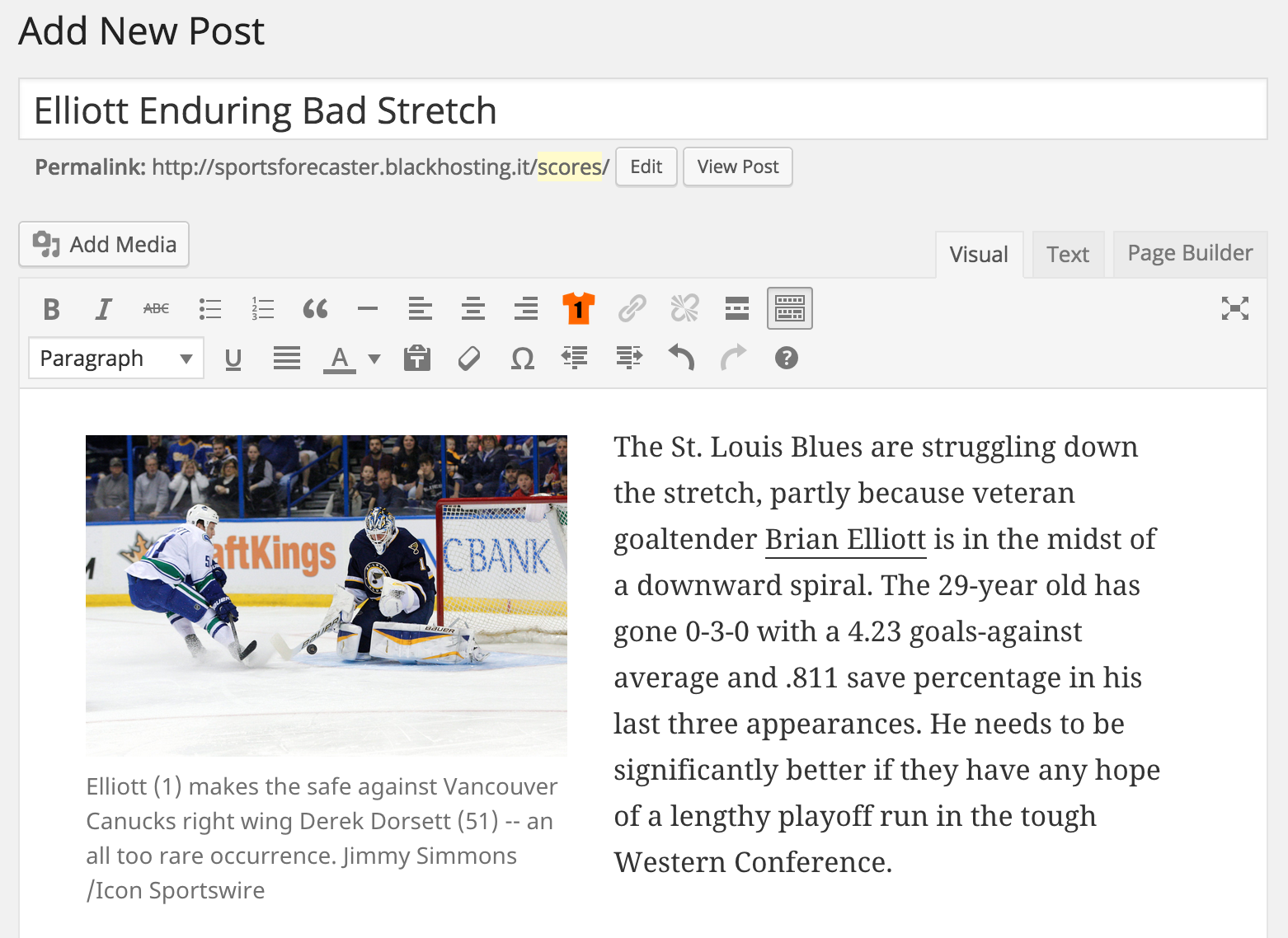Select the hockey goalie image

click(x=327, y=595)
